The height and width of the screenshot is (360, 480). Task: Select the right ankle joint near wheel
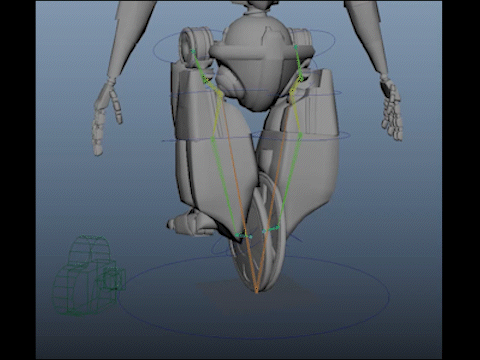pyautogui.click(x=277, y=228)
